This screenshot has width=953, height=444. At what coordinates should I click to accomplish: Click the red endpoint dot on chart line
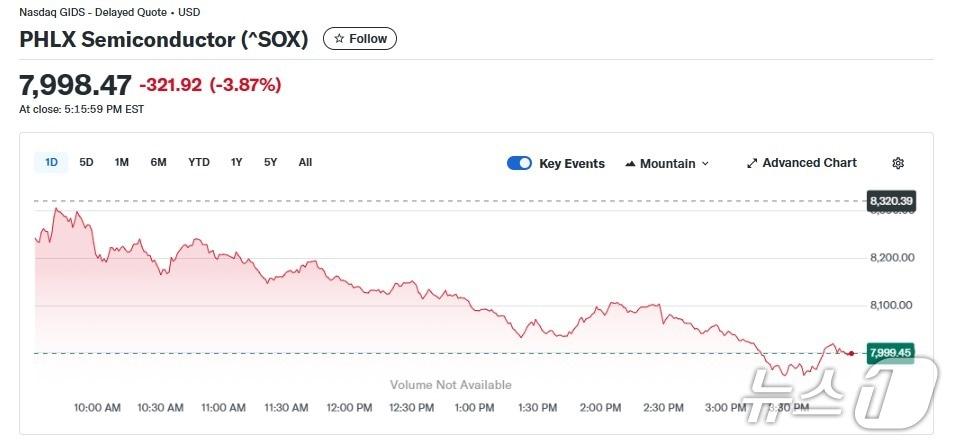(851, 353)
